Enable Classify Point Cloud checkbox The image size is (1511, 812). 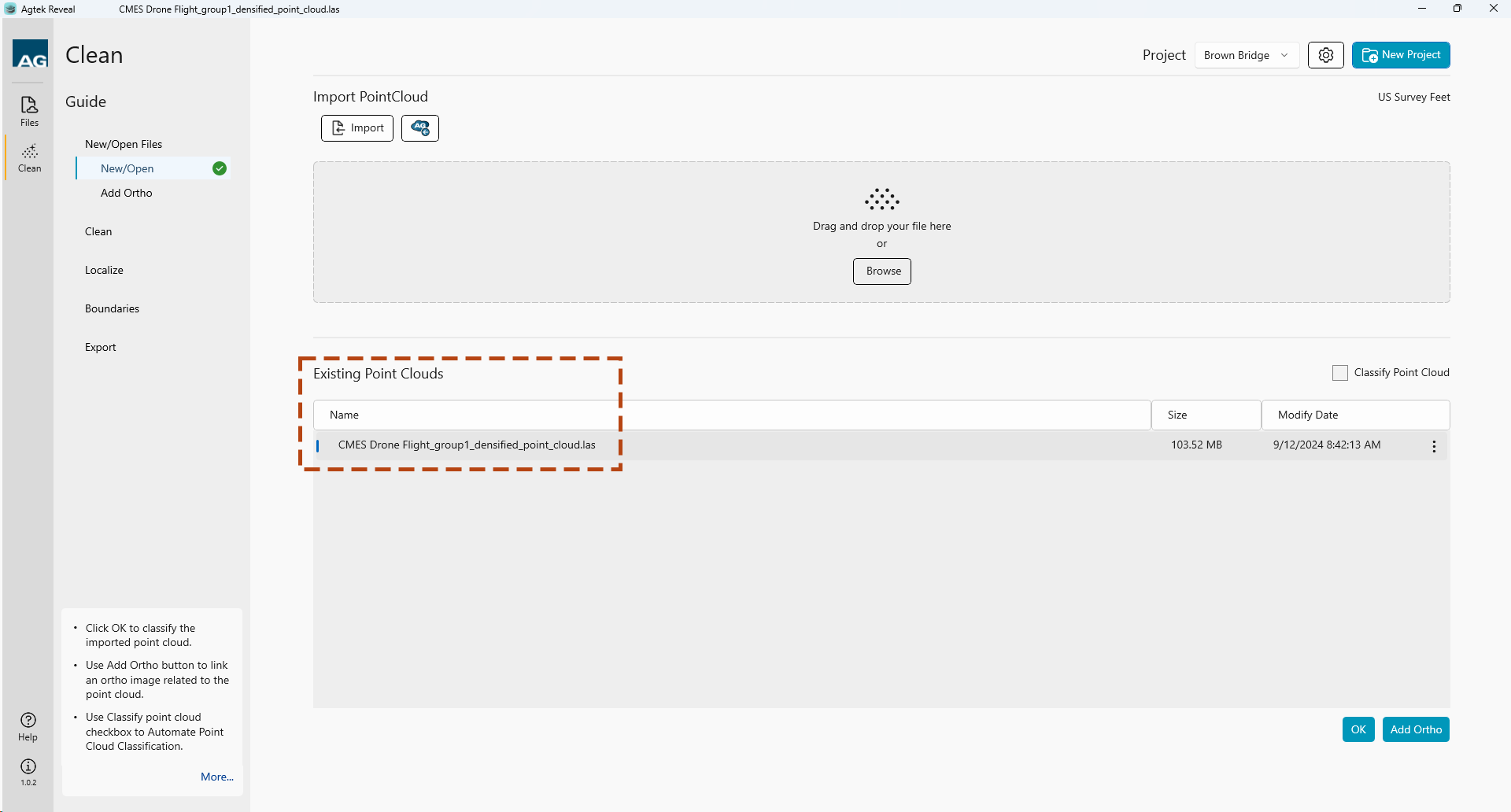(x=1340, y=373)
